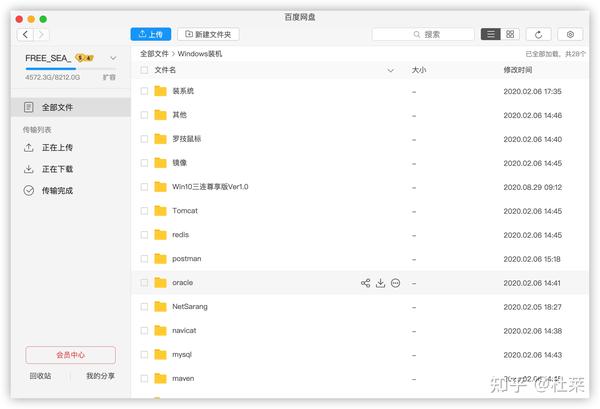600x409 pixels.
Task: Click the 装系统 folder icon
Action: (160, 91)
